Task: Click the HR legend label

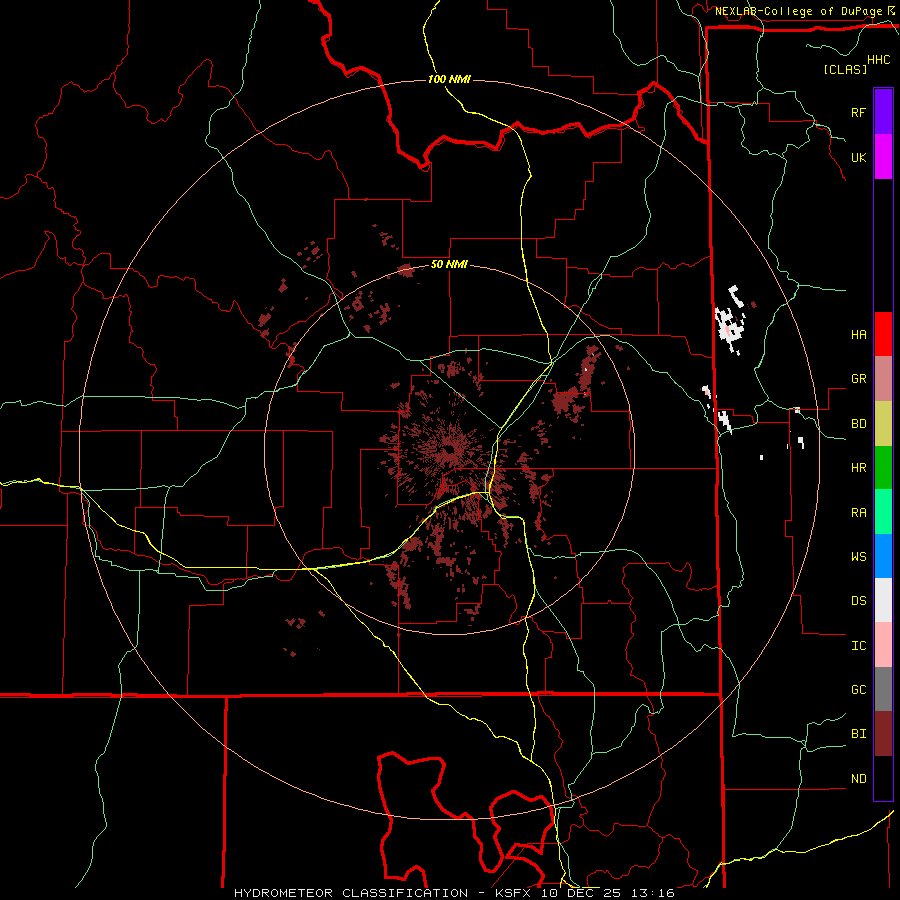Action: click(x=858, y=468)
